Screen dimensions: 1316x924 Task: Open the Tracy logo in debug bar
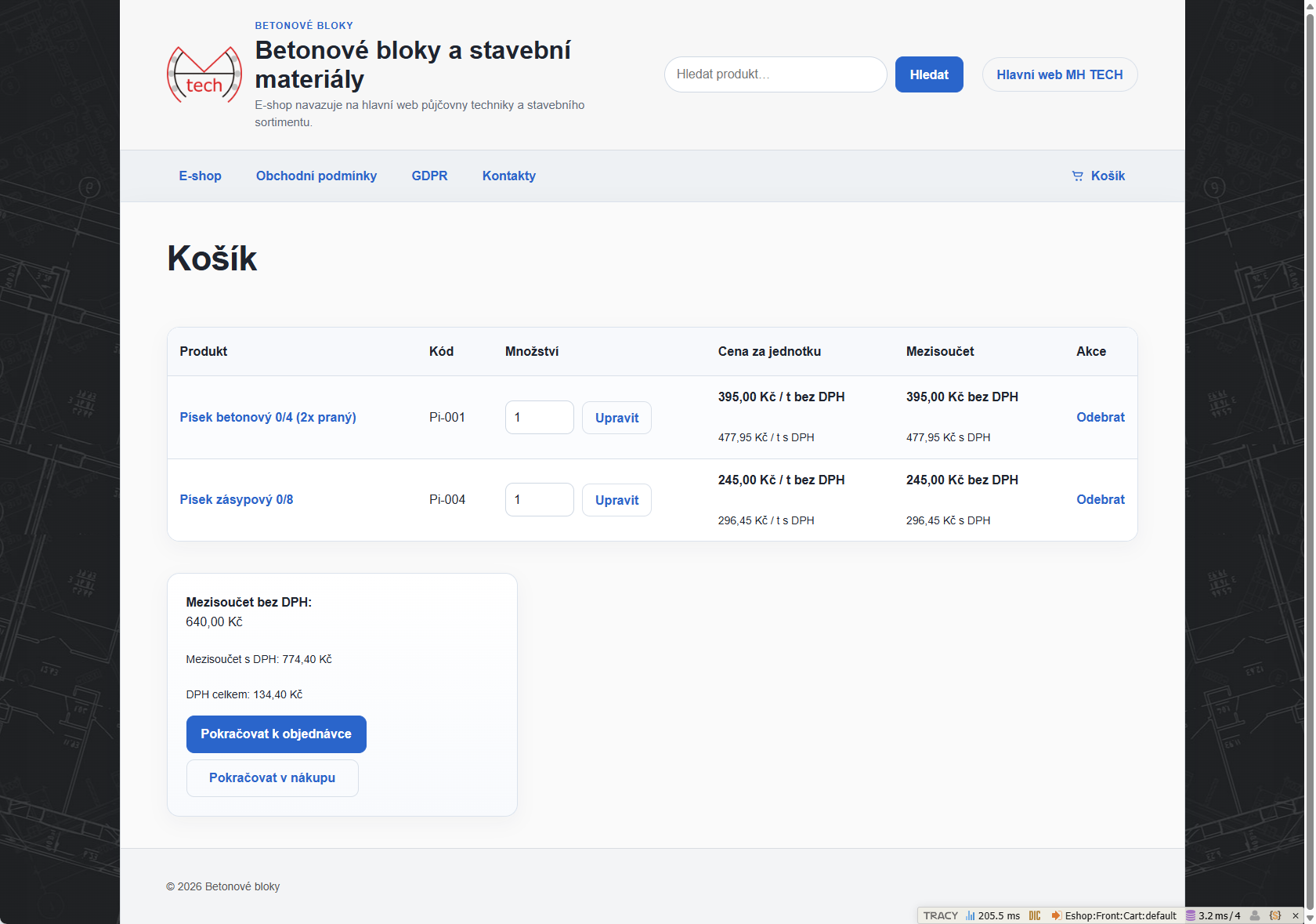(x=940, y=915)
